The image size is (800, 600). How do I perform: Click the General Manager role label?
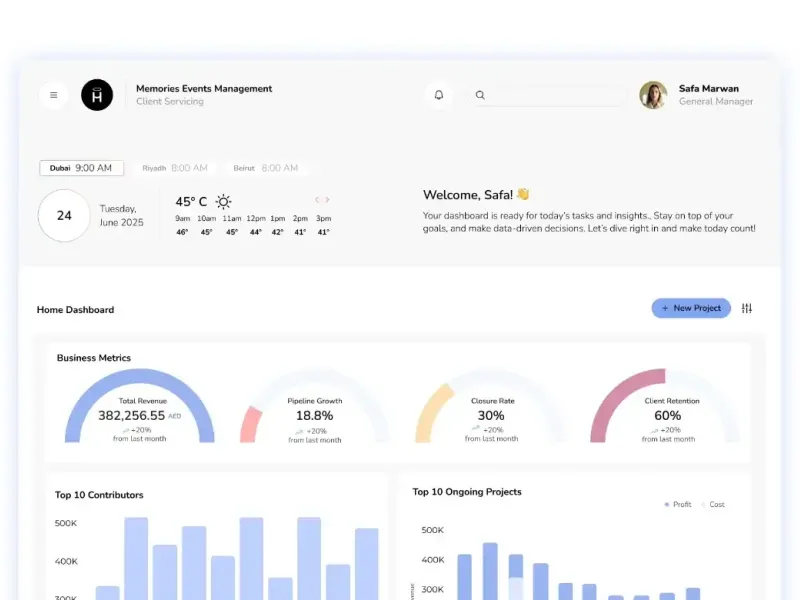click(x=716, y=102)
